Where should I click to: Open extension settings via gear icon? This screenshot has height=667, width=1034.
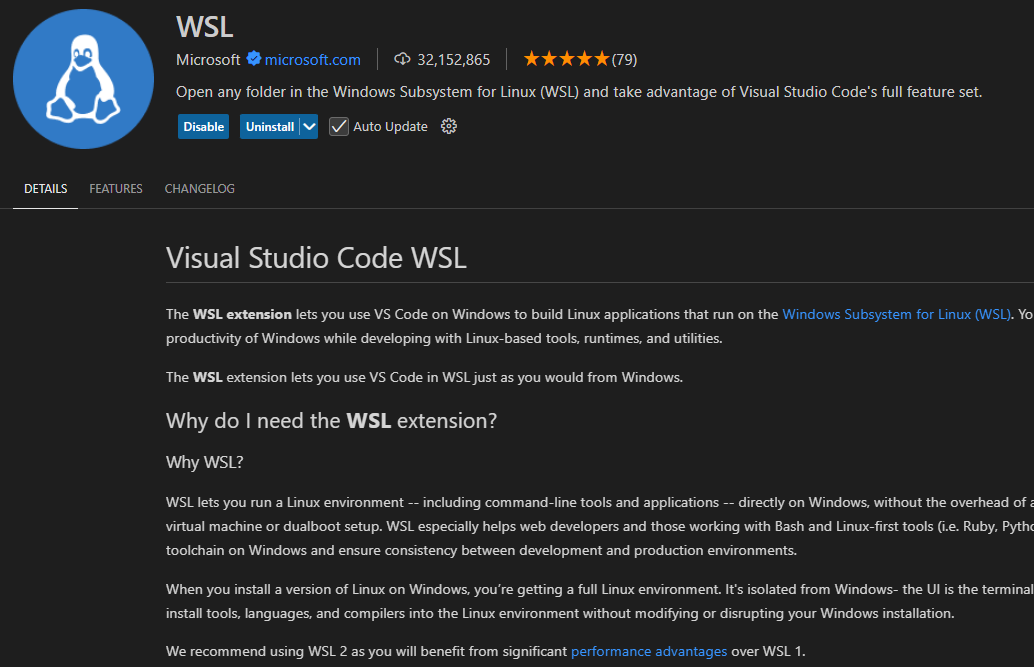[448, 126]
